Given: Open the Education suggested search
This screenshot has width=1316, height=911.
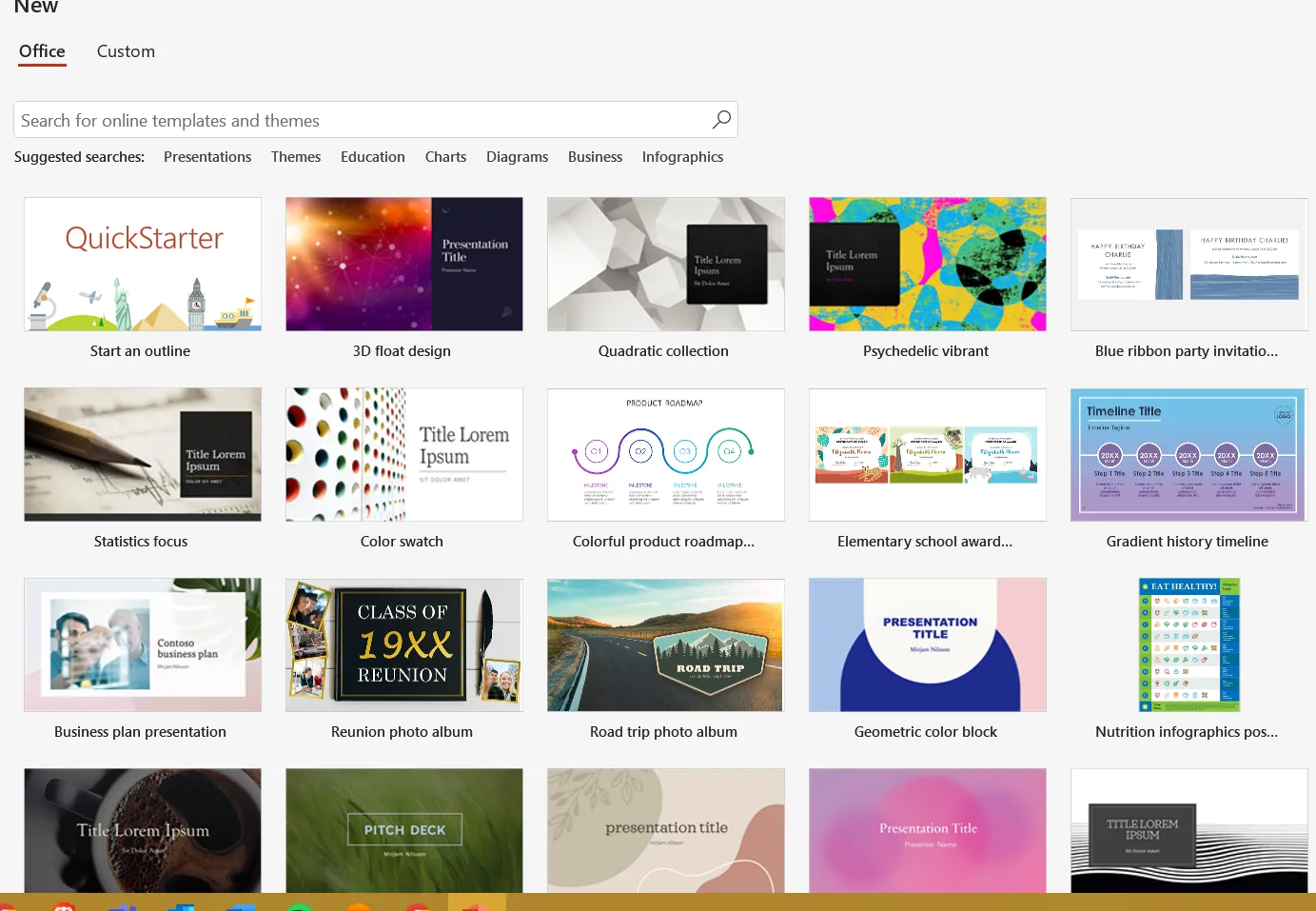Looking at the screenshot, I should point(372,156).
